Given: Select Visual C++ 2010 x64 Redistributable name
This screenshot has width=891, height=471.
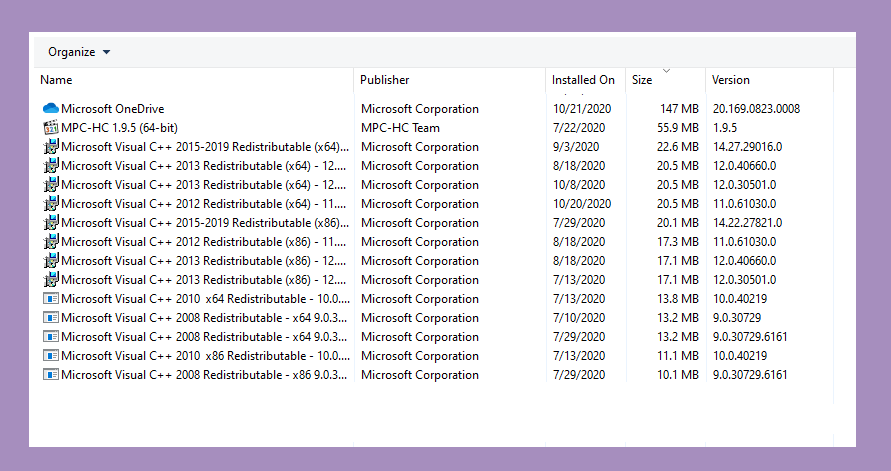Looking at the screenshot, I should (206, 298).
